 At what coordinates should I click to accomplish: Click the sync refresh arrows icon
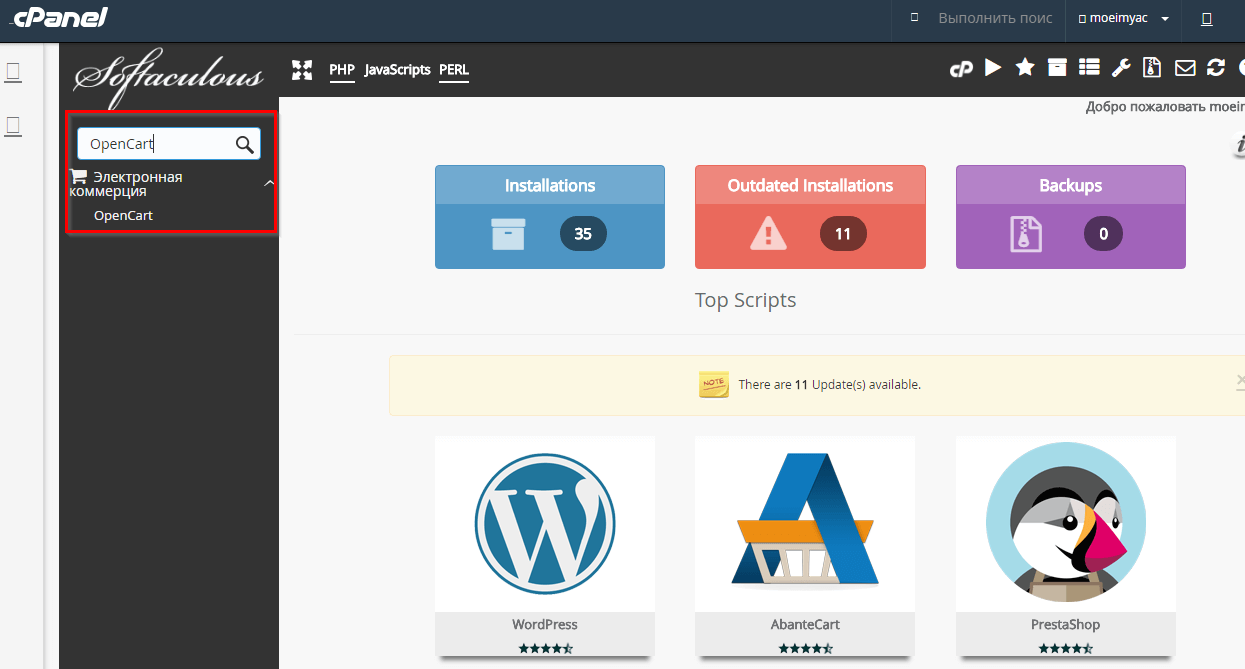1216,68
